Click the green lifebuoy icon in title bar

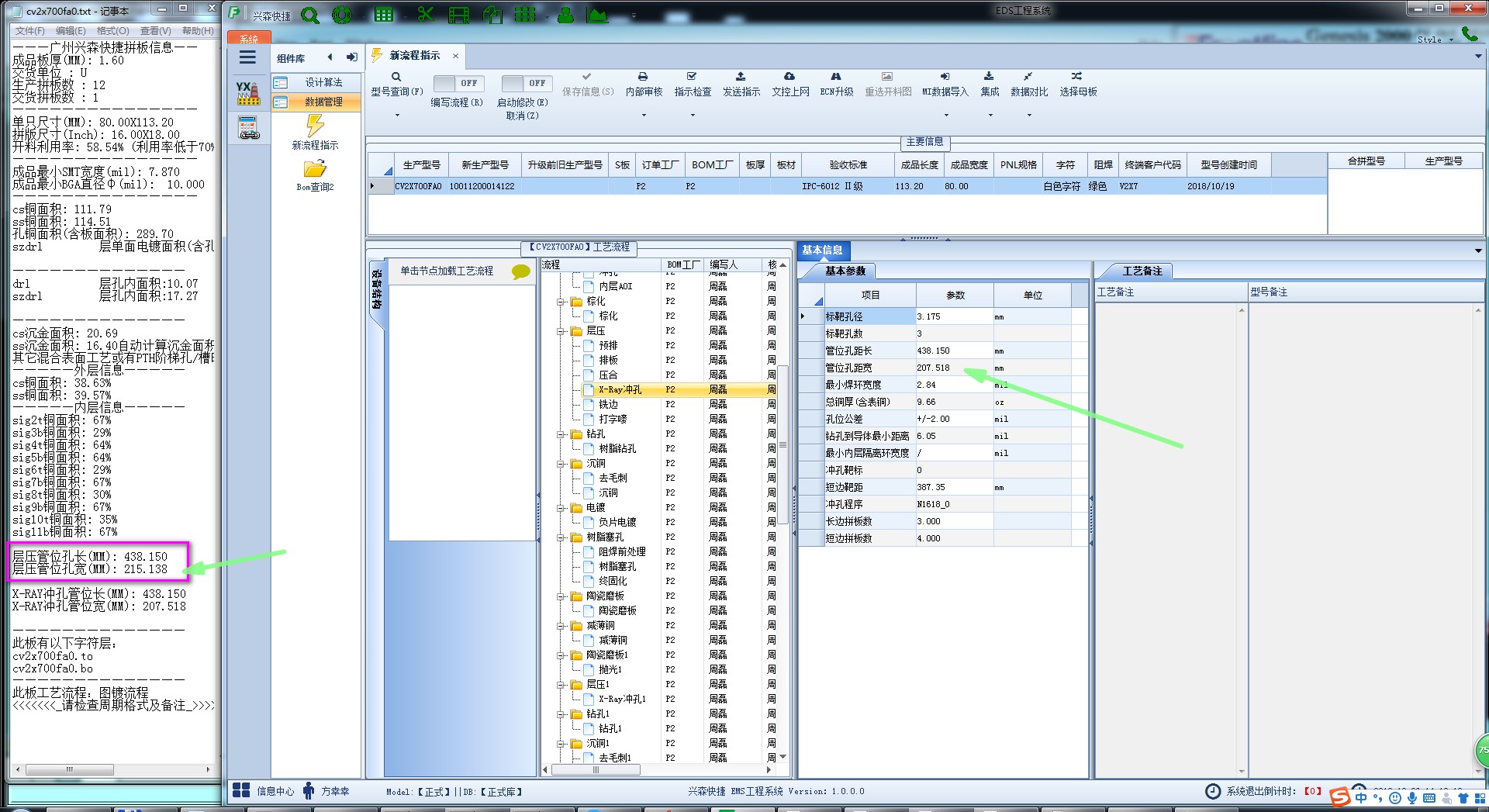[x=342, y=15]
